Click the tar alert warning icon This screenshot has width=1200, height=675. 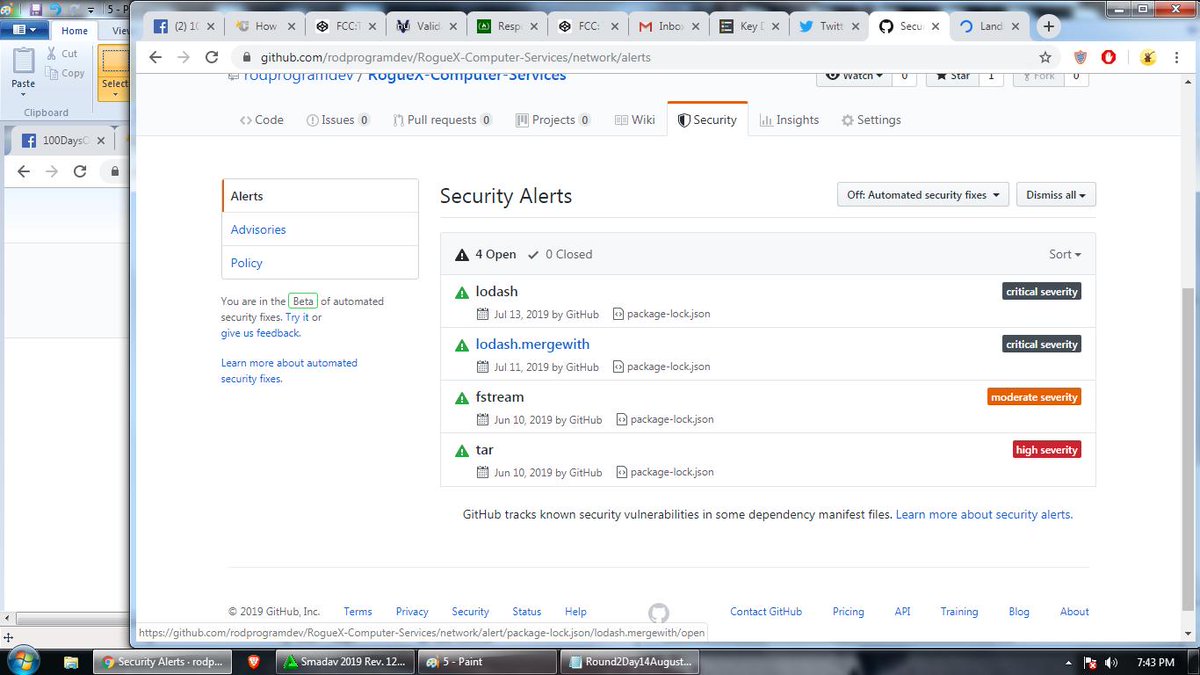(462, 452)
